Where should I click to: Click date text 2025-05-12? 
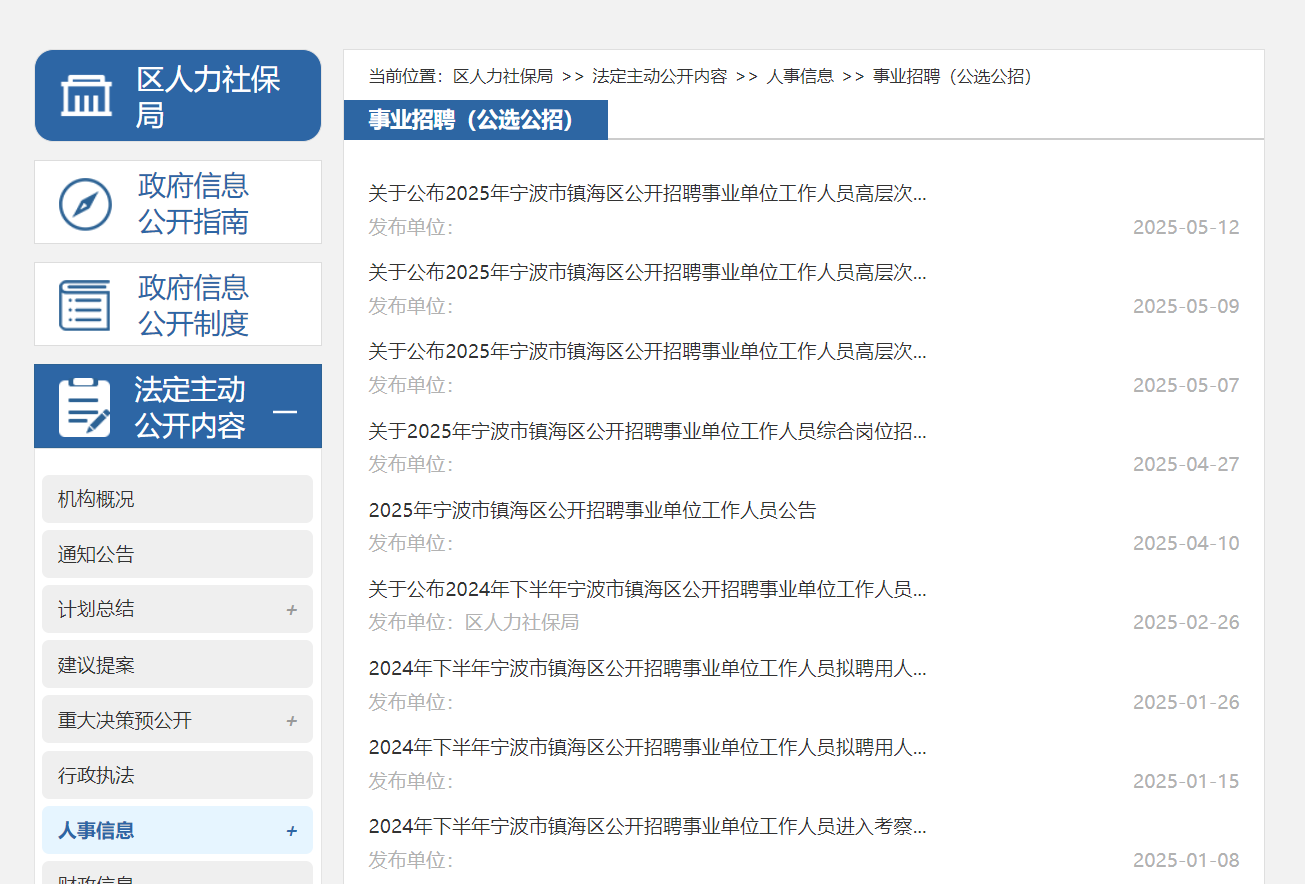[x=1186, y=227]
